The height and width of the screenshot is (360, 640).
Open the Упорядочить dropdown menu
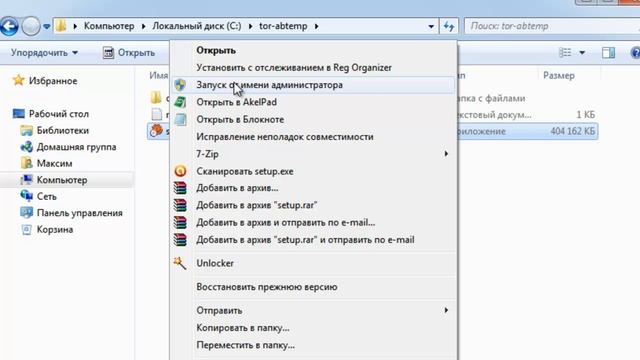tap(44, 53)
